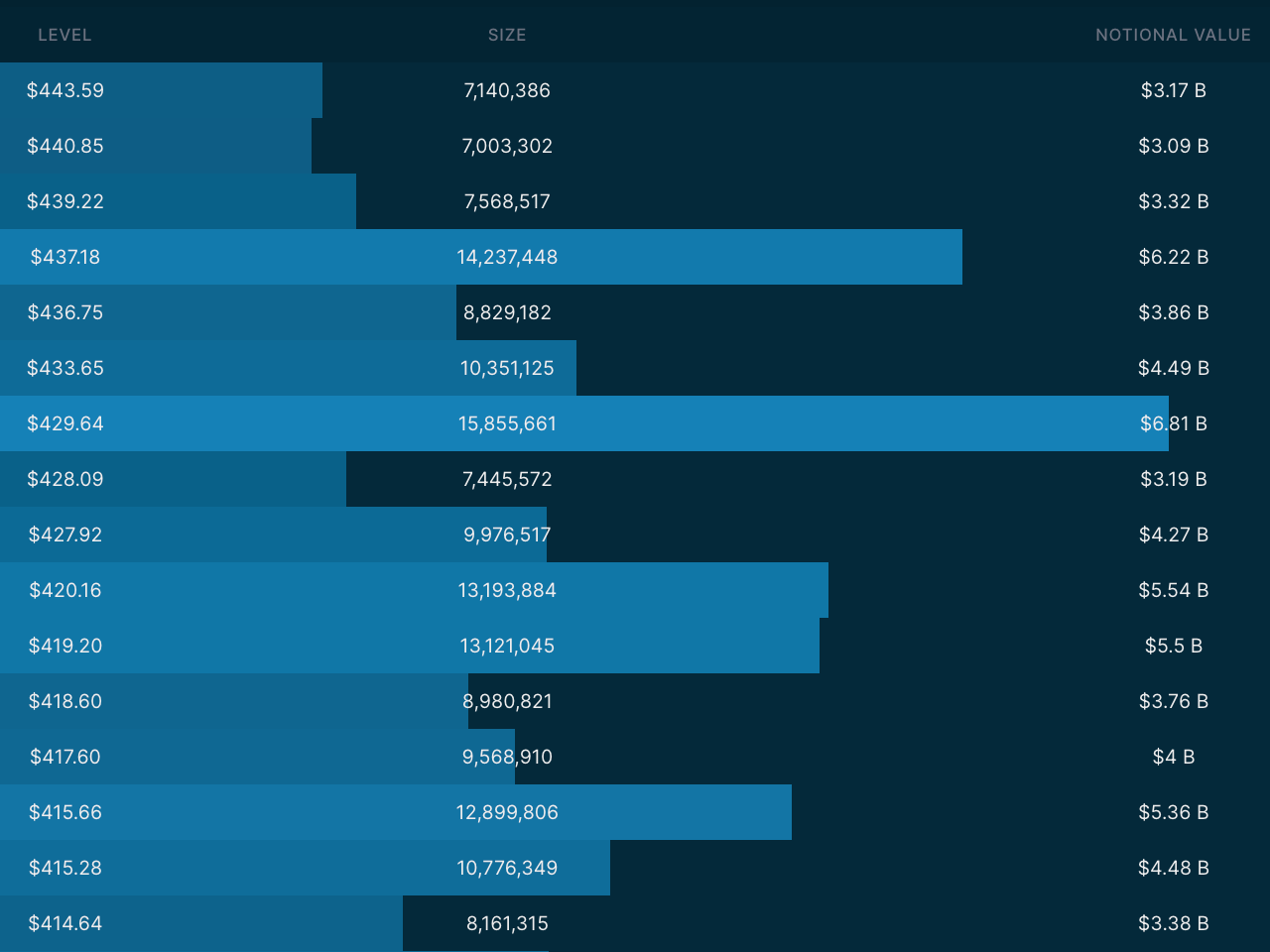The width and height of the screenshot is (1270, 952).
Task: Click notional value $5.54 B
Action: (x=1174, y=590)
